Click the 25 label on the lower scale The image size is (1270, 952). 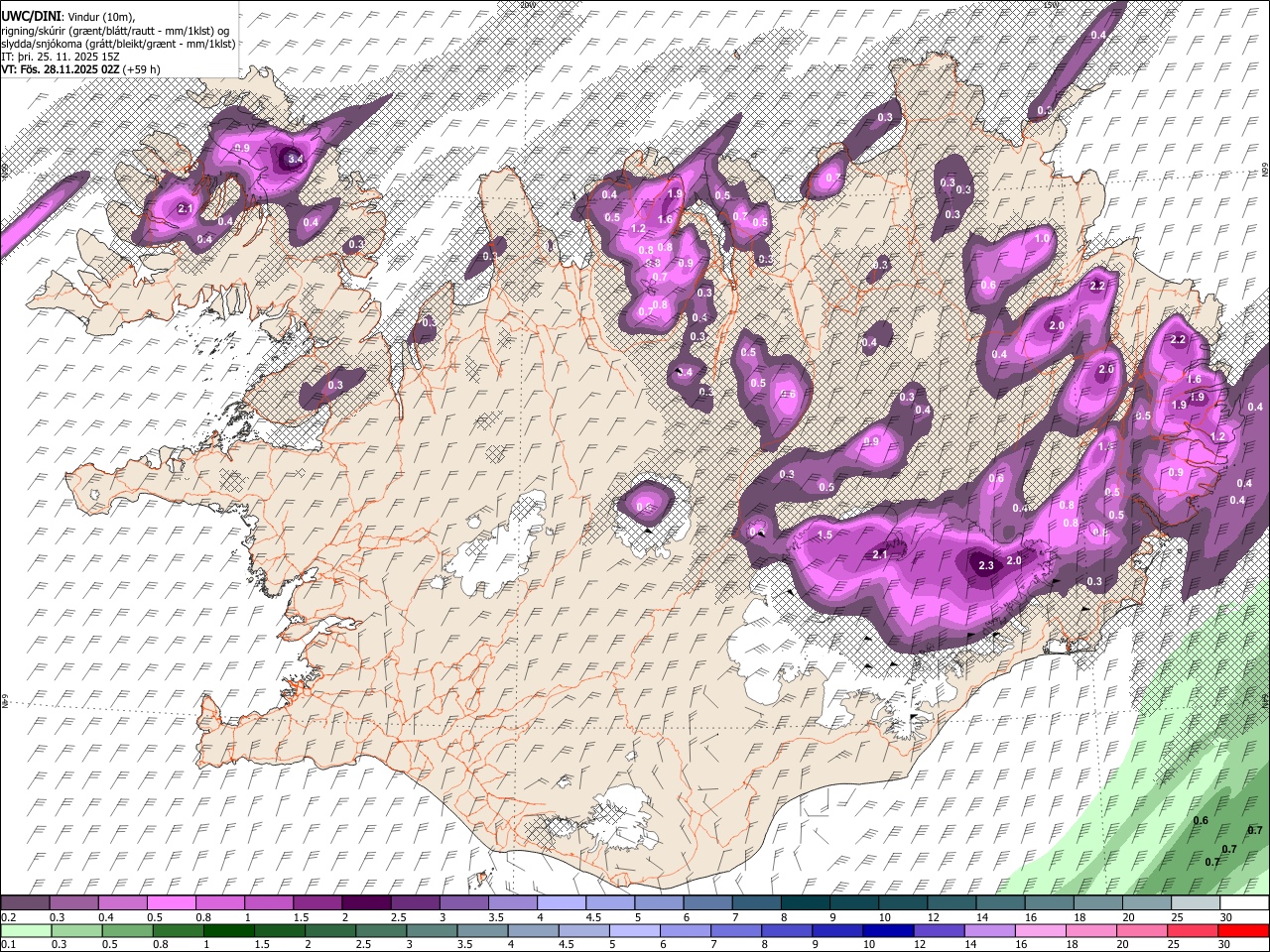(x=1174, y=944)
